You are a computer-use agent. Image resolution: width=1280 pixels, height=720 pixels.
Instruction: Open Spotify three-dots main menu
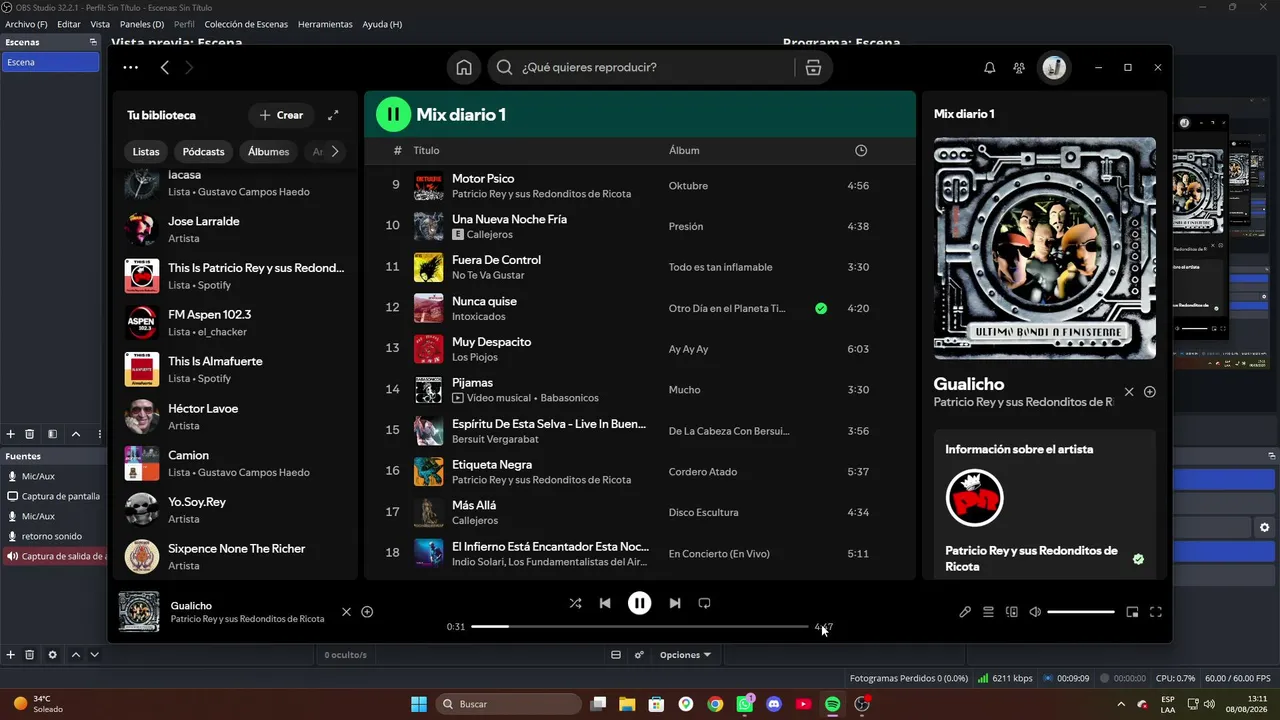click(130, 67)
